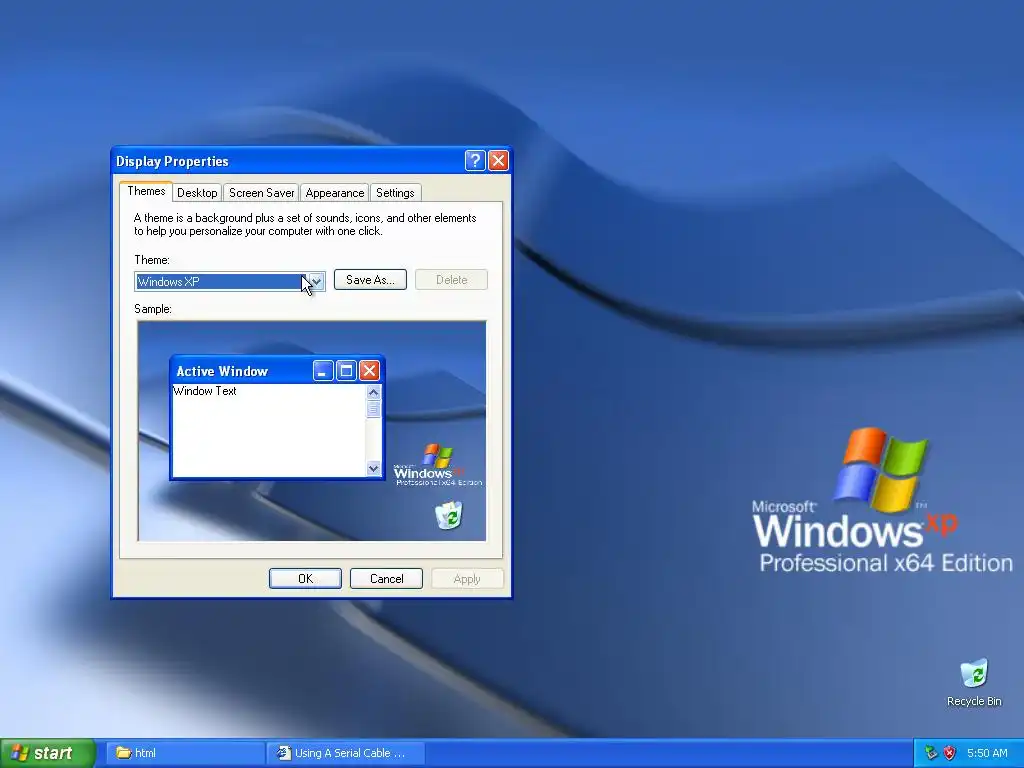Click the sample Active Window title bar
The width and height of the screenshot is (1024, 768).
(x=277, y=370)
